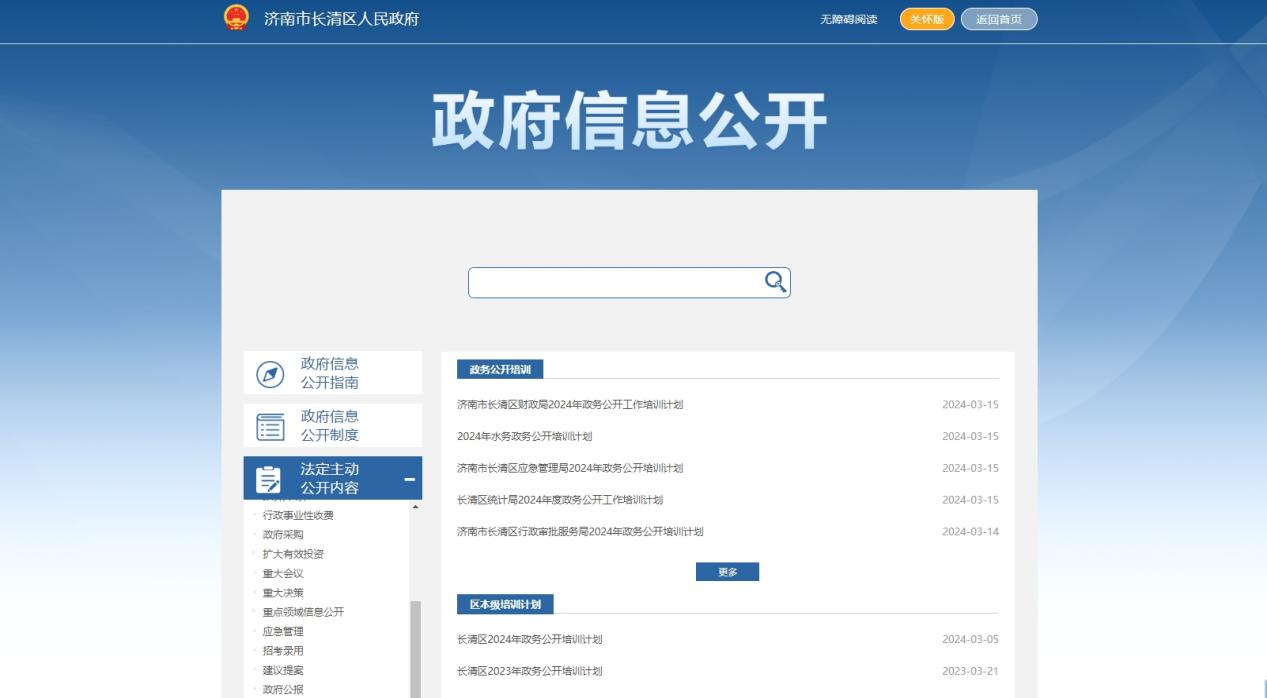
Task: Select the 区本级培训计划 section tab
Action: 505,604
